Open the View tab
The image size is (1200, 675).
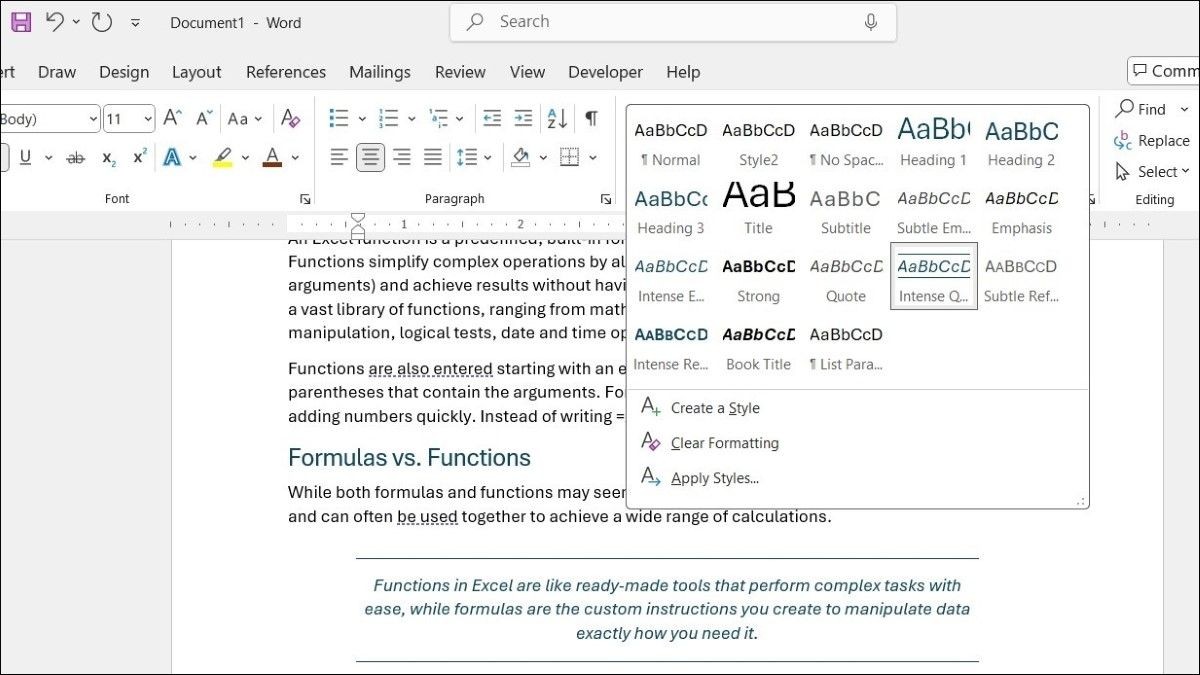click(527, 72)
